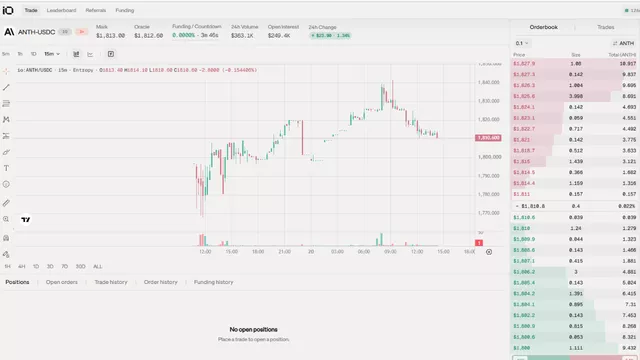640x360 pixels.
Task: Click the TradingView logo on the chart
Action: [26, 220]
